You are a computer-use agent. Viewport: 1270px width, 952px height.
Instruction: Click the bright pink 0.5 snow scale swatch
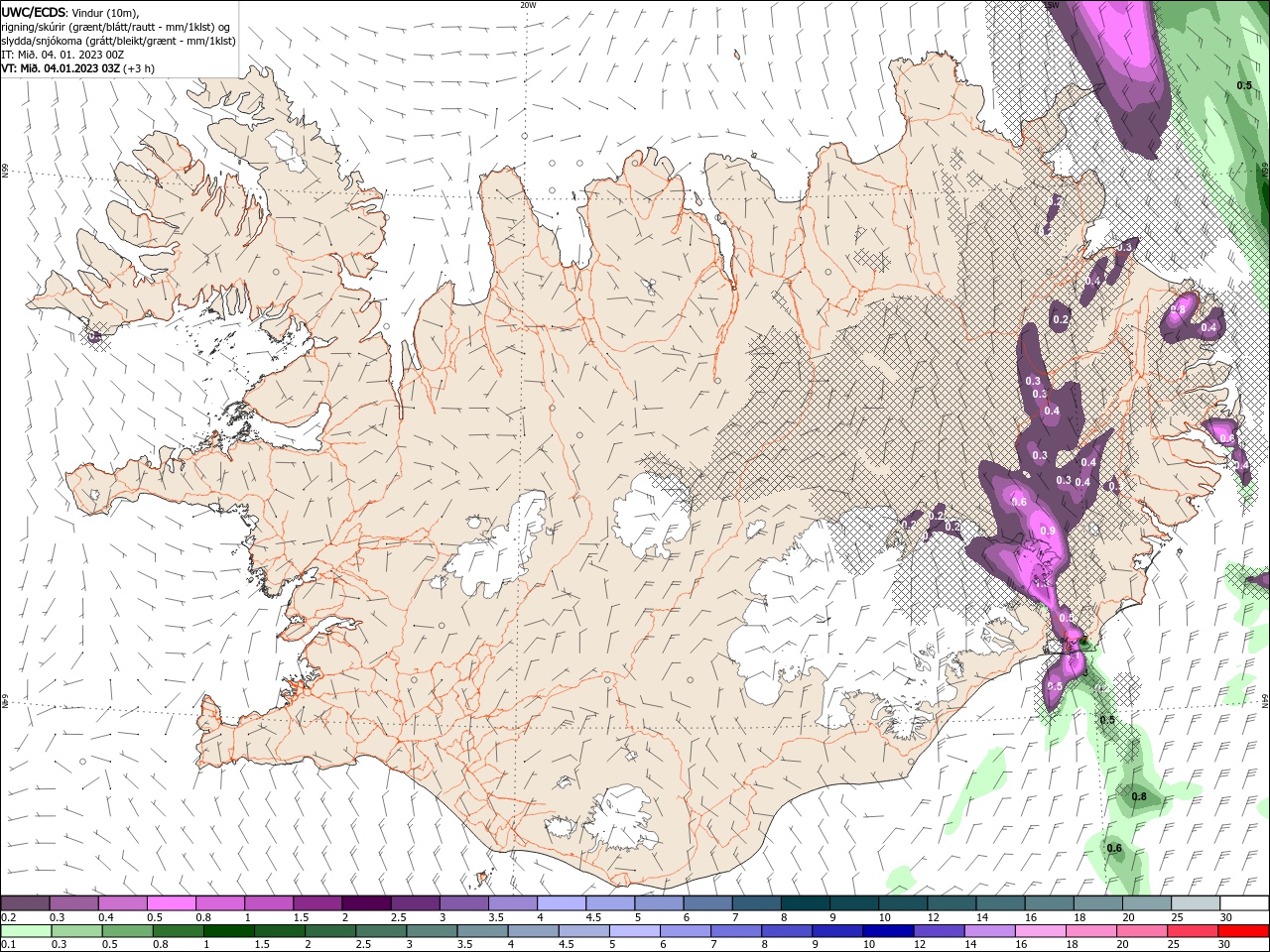point(171,902)
